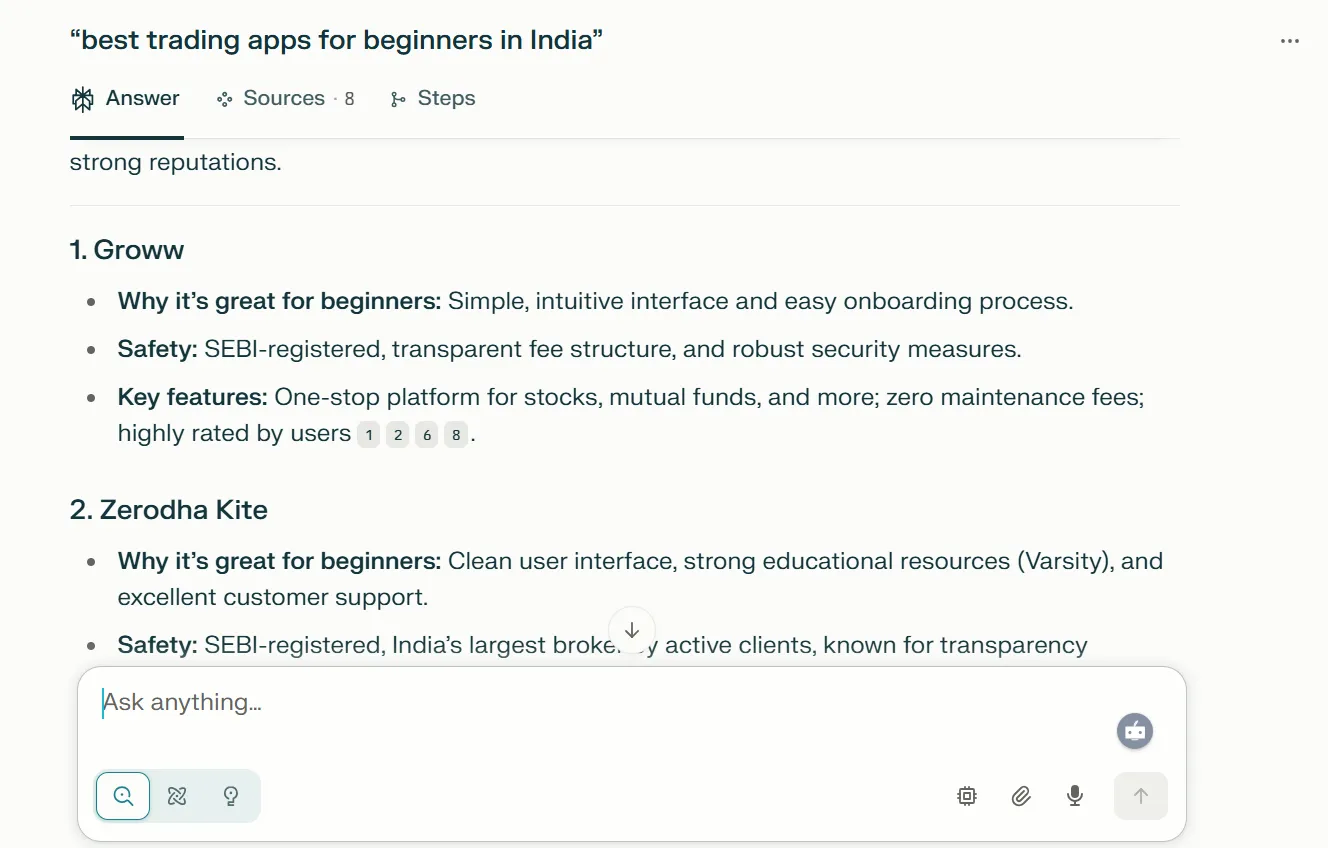The height and width of the screenshot is (848, 1328).
Task: Open citation 6 in Groww section
Action: [x=426, y=435]
